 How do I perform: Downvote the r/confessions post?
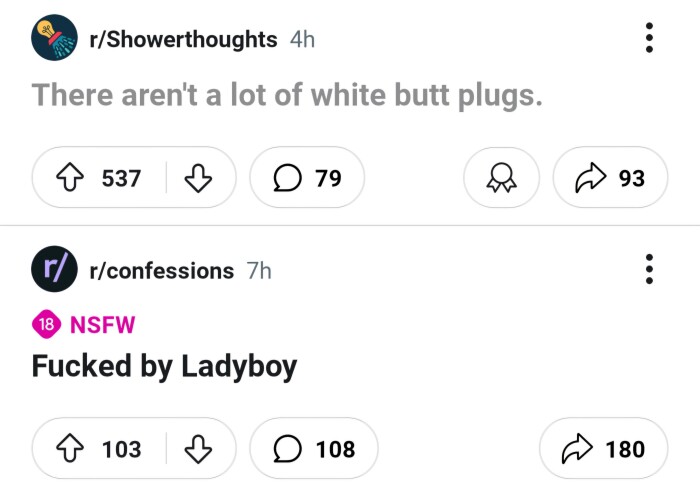click(198, 448)
